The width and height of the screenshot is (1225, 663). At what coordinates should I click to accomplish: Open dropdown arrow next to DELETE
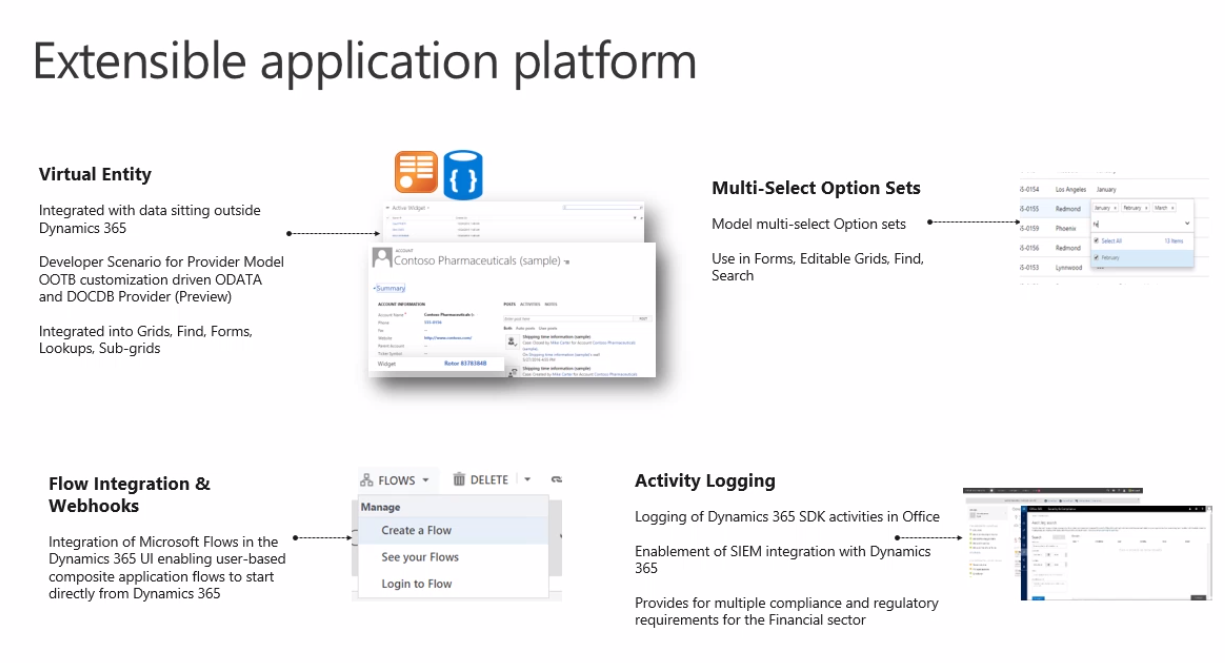coord(528,480)
